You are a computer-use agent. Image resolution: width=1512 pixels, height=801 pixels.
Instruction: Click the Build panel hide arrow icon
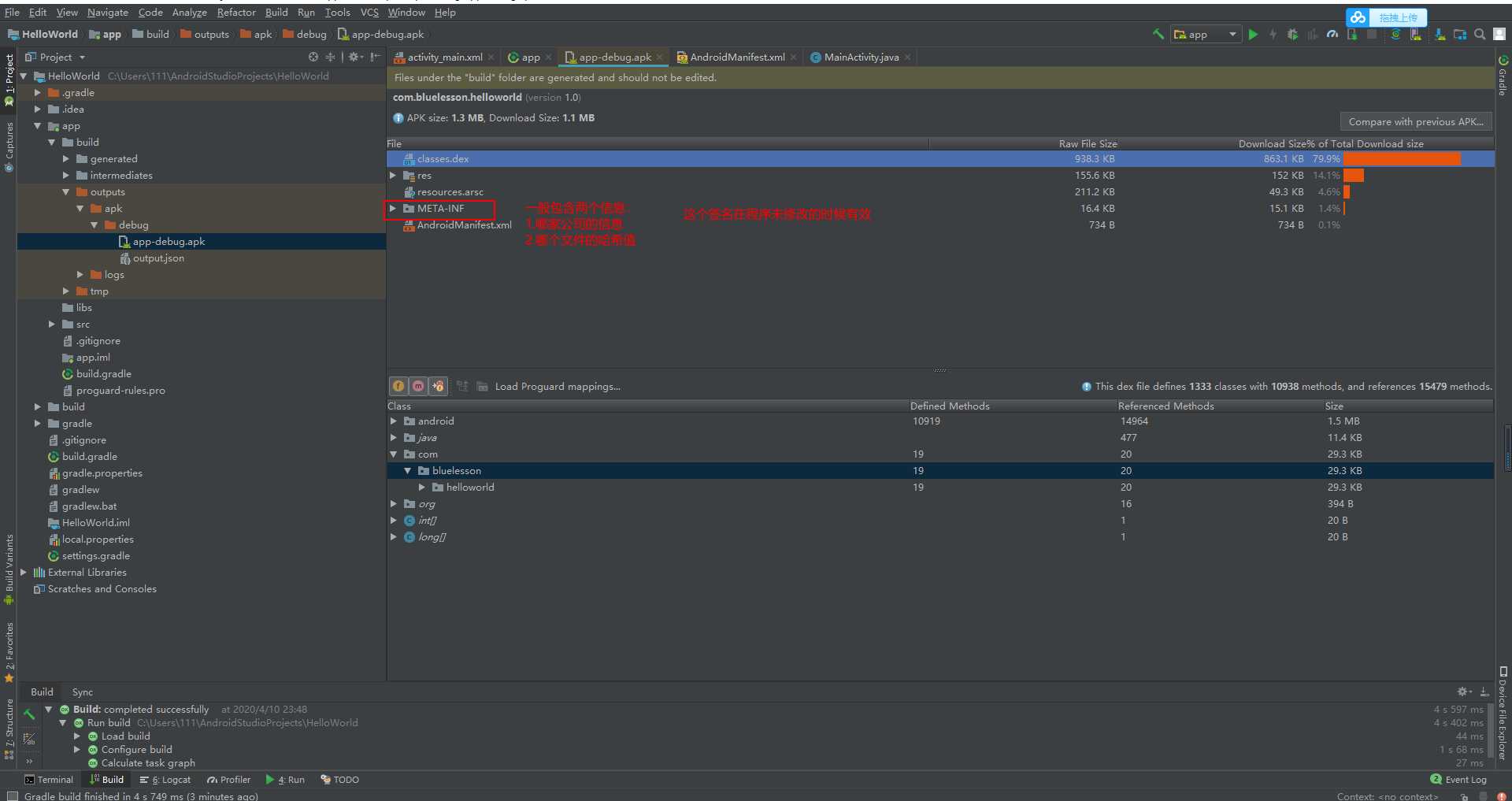point(1484,692)
